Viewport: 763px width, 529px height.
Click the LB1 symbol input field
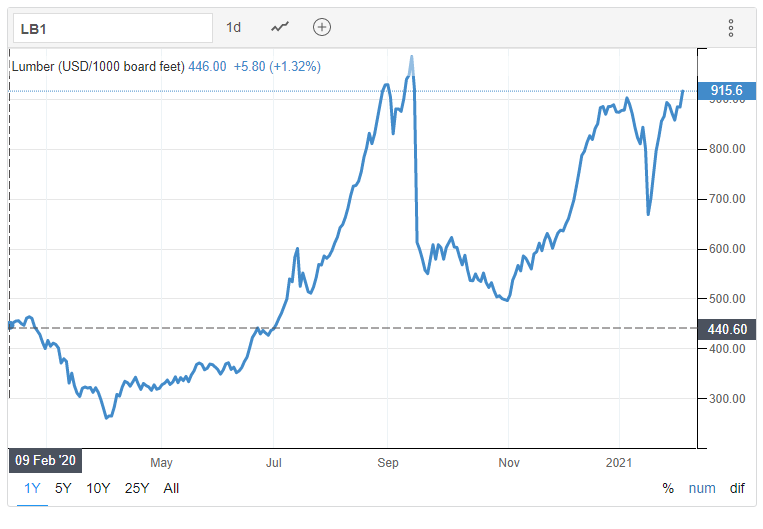[x=112, y=28]
